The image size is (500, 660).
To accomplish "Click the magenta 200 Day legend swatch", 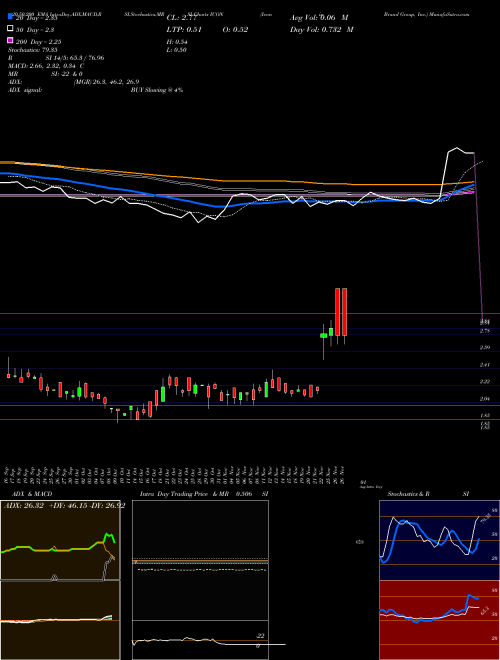I will click(x=10, y=40).
